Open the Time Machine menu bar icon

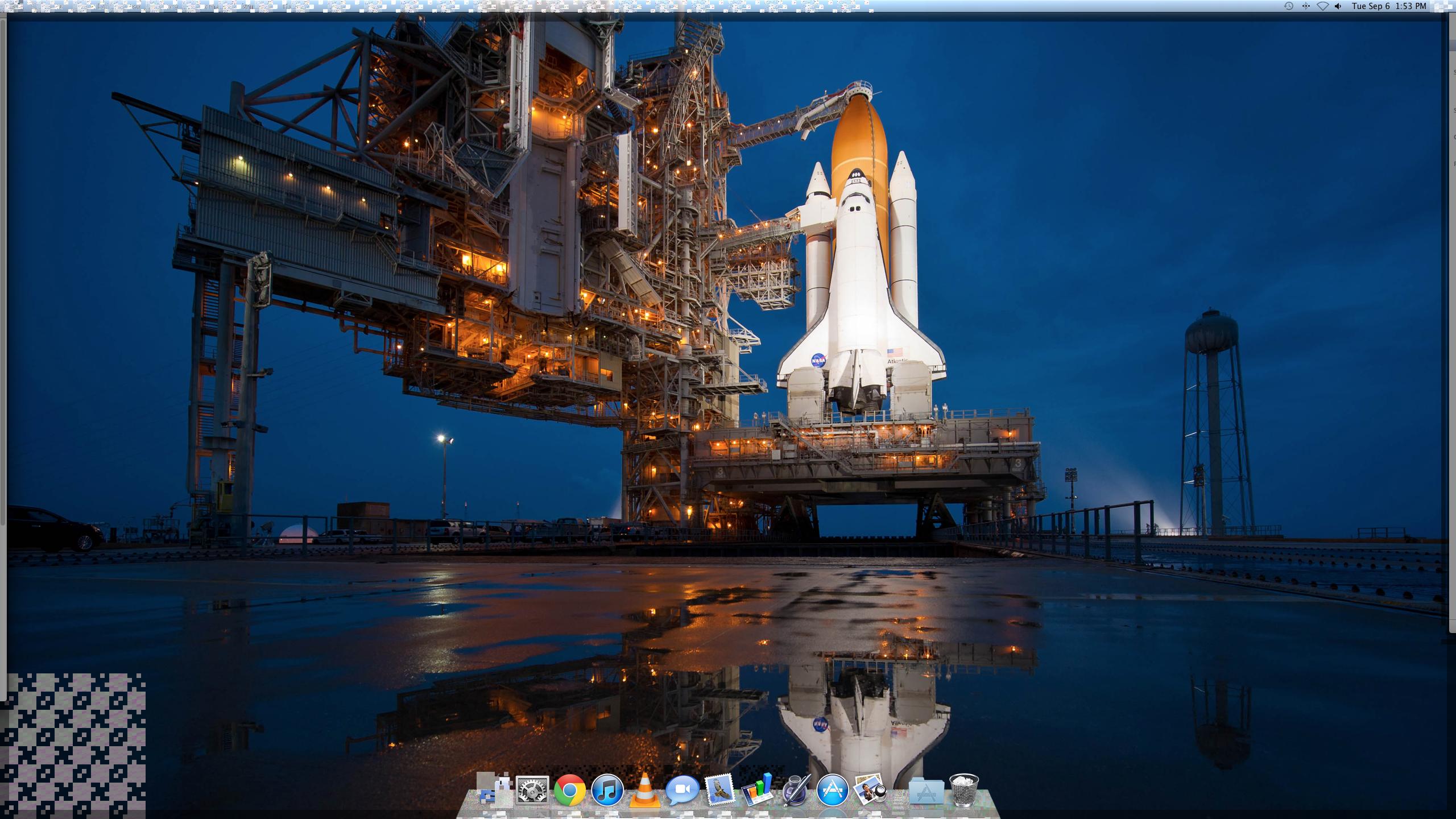click(1289, 6)
